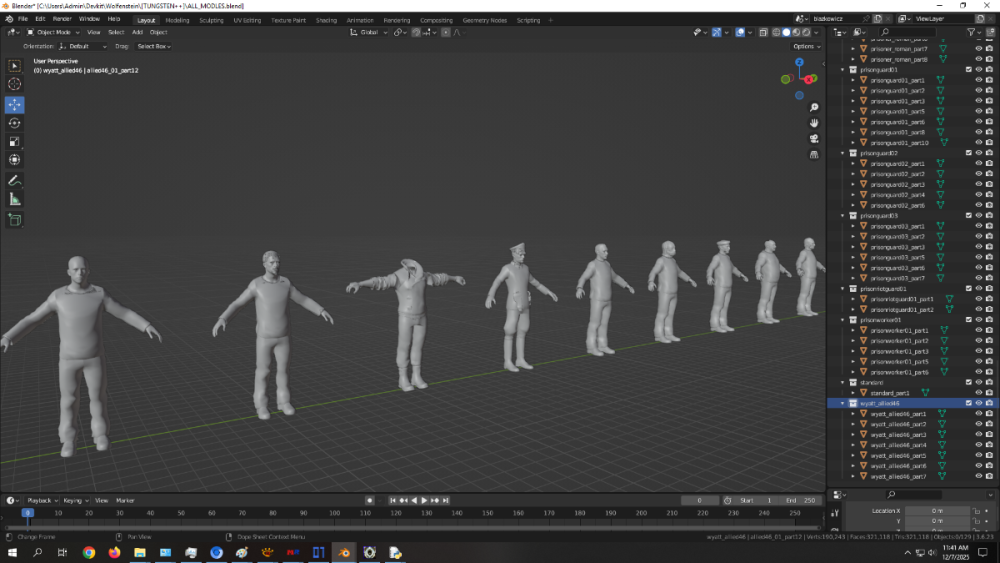Activate the Rotate tool
1000x563 pixels.
[x=14, y=123]
